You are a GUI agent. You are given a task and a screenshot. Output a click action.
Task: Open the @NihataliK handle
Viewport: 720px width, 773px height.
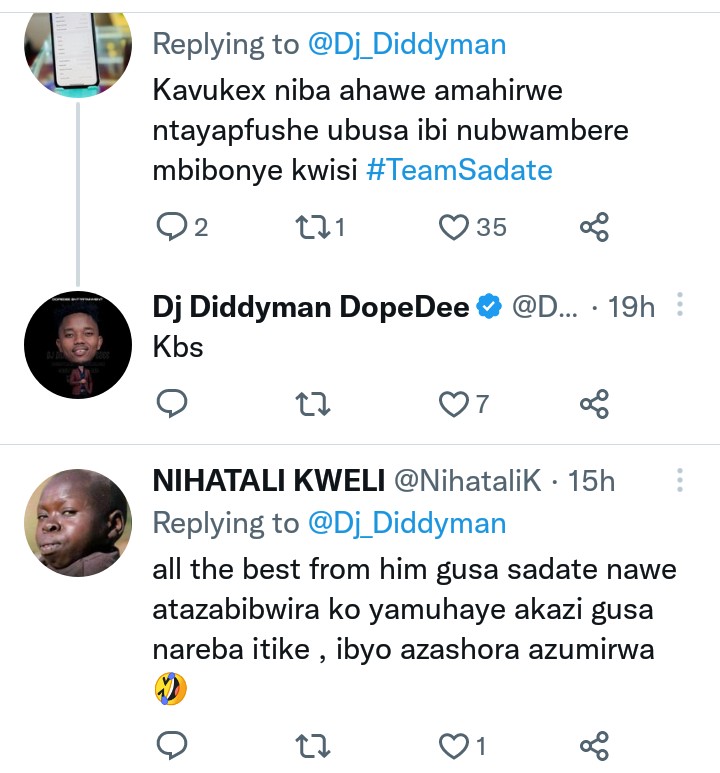tap(468, 481)
